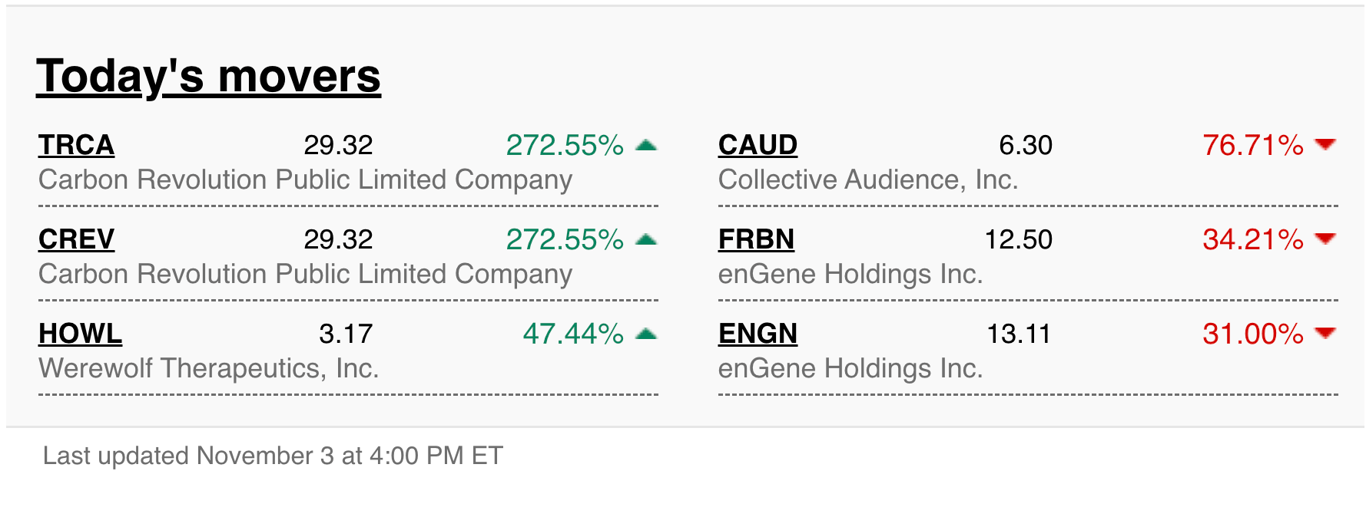This screenshot has height=517, width=1366.
Task: Click CAUD's 6.30 price value
Action: [1026, 146]
